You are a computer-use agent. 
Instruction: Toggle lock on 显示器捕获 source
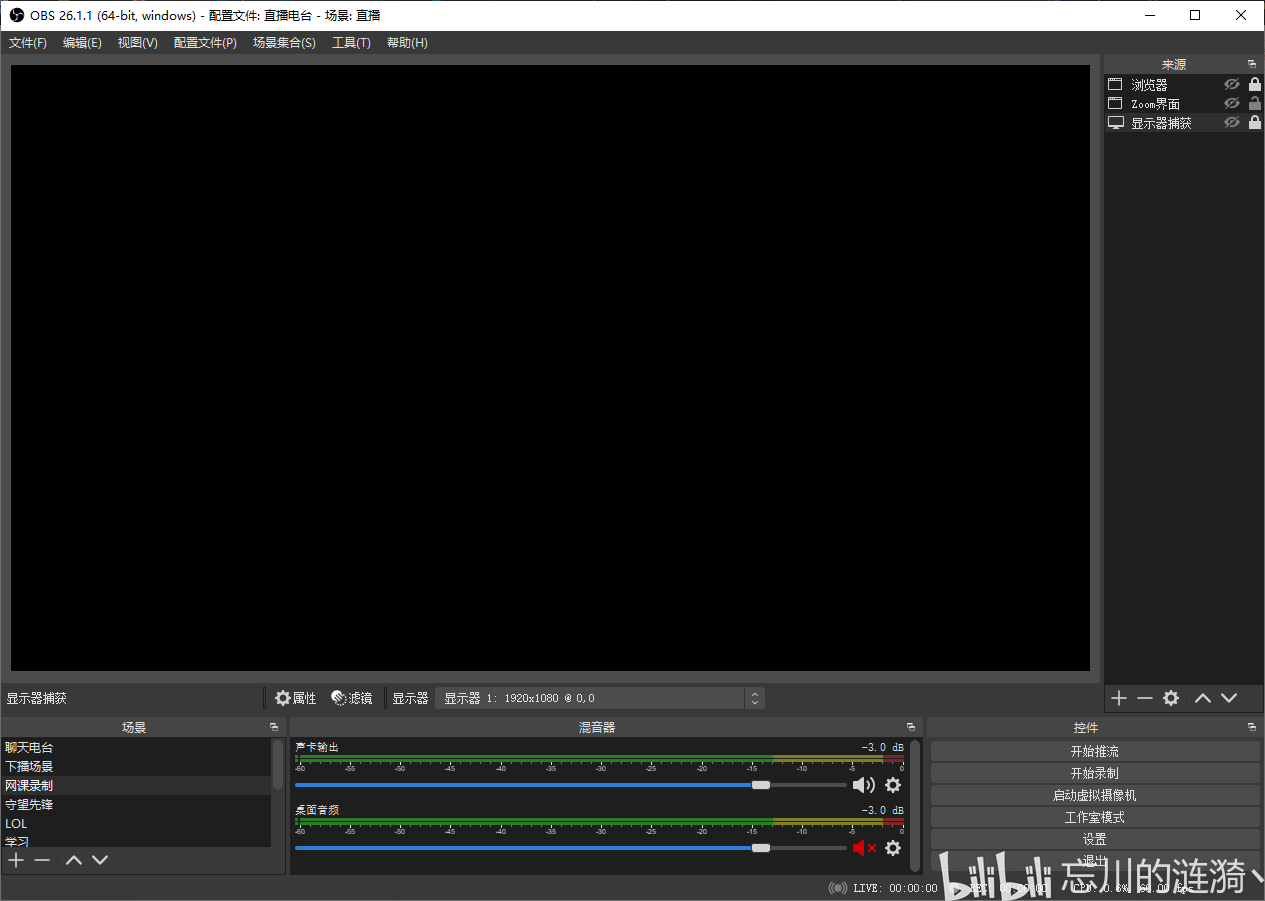[x=1254, y=123]
